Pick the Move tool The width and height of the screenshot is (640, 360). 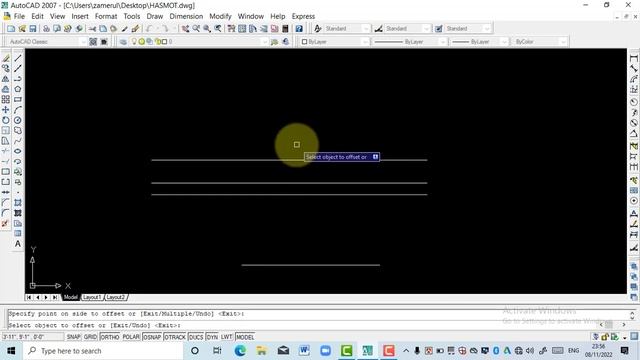point(6,110)
